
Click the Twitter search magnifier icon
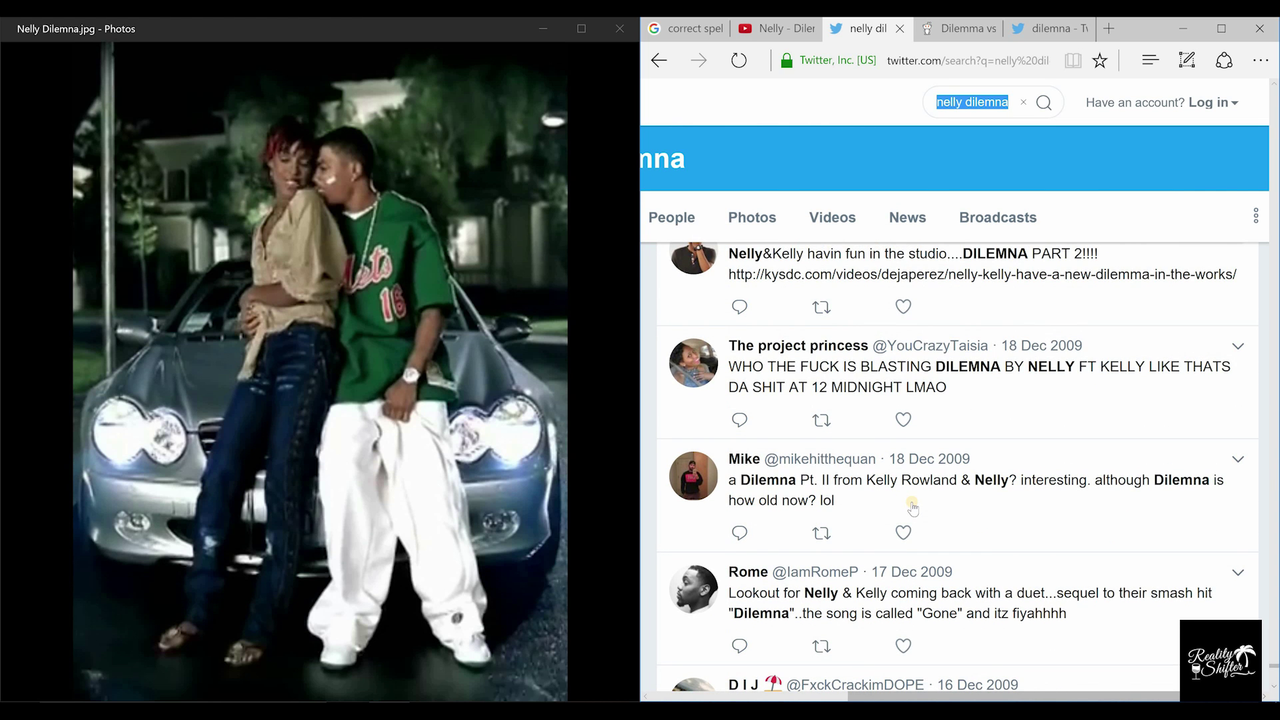[1044, 103]
